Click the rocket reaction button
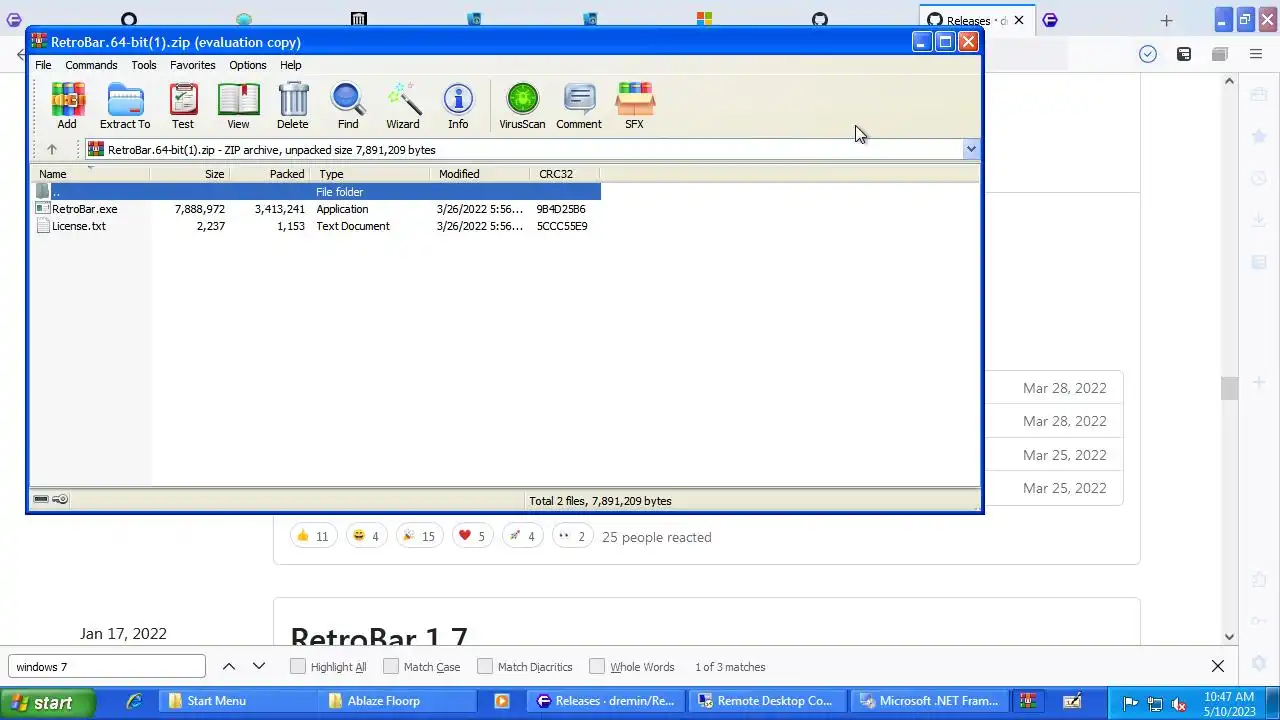The height and width of the screenshot is (720, 1280). 524,537
